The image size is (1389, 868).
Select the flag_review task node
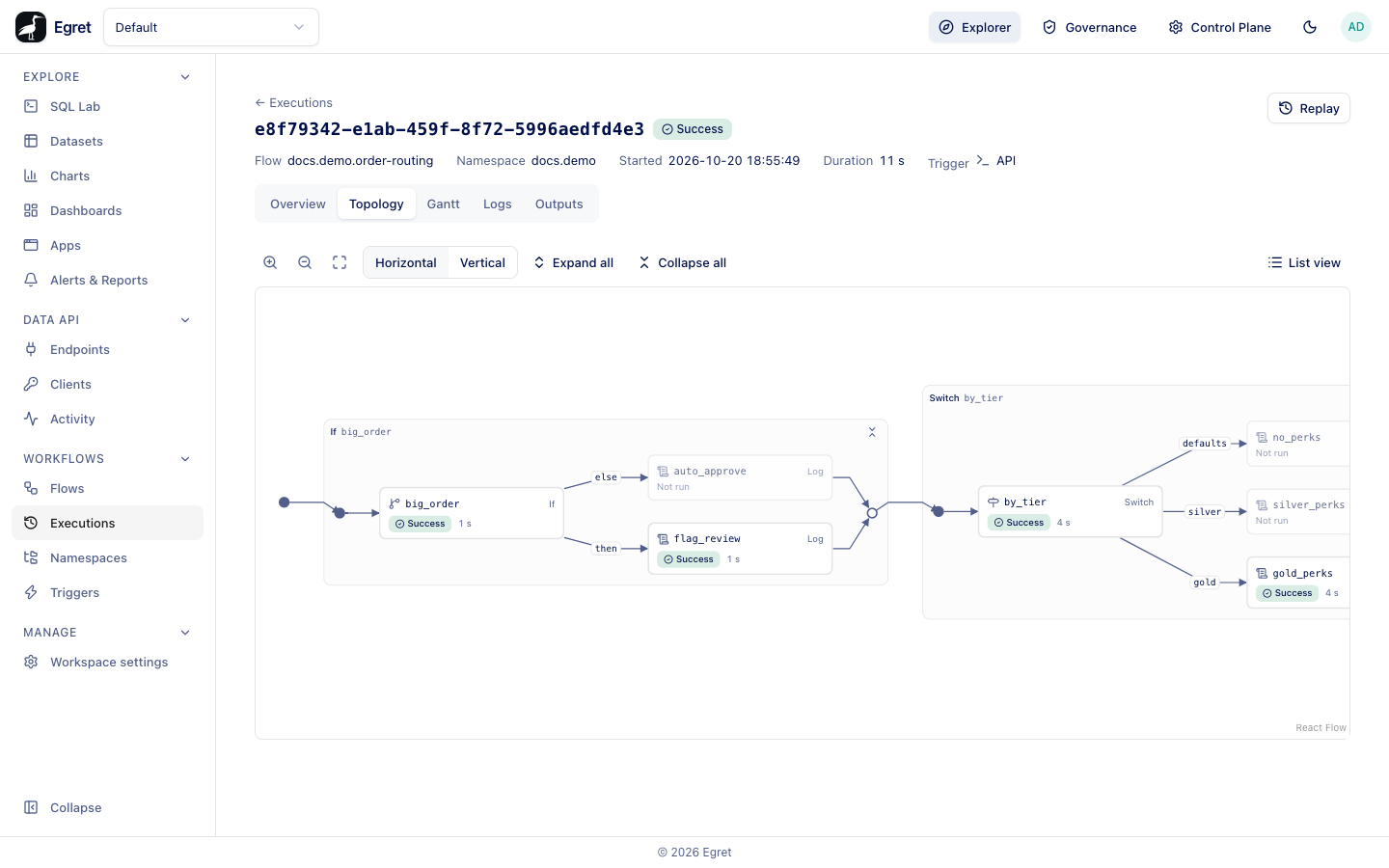tap(740, 548)
